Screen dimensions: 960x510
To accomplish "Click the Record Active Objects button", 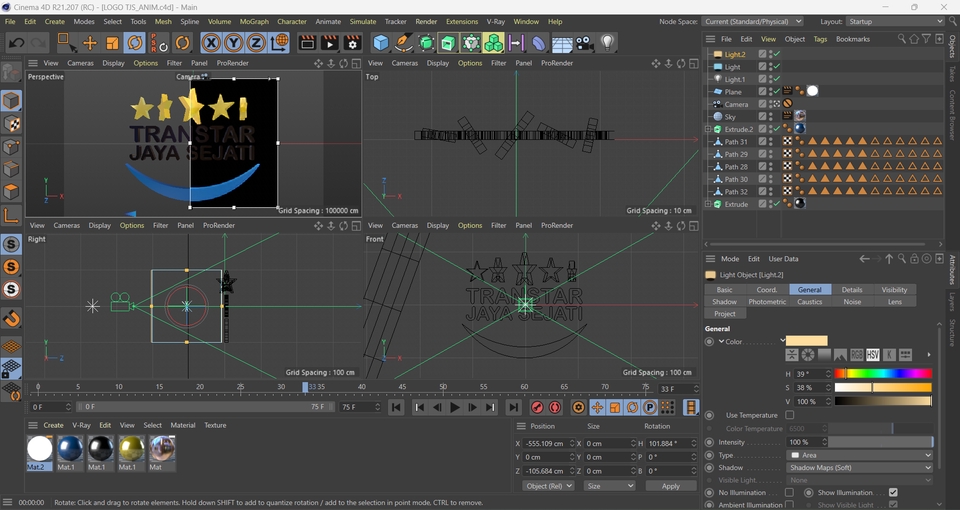I will point(537,407).
